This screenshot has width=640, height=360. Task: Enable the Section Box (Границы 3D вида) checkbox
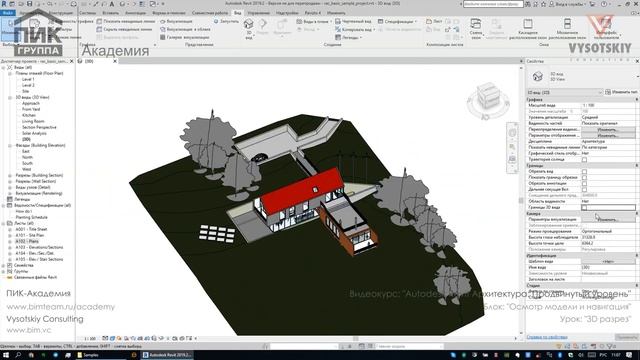pyautogui.click(x=584, y=207)
